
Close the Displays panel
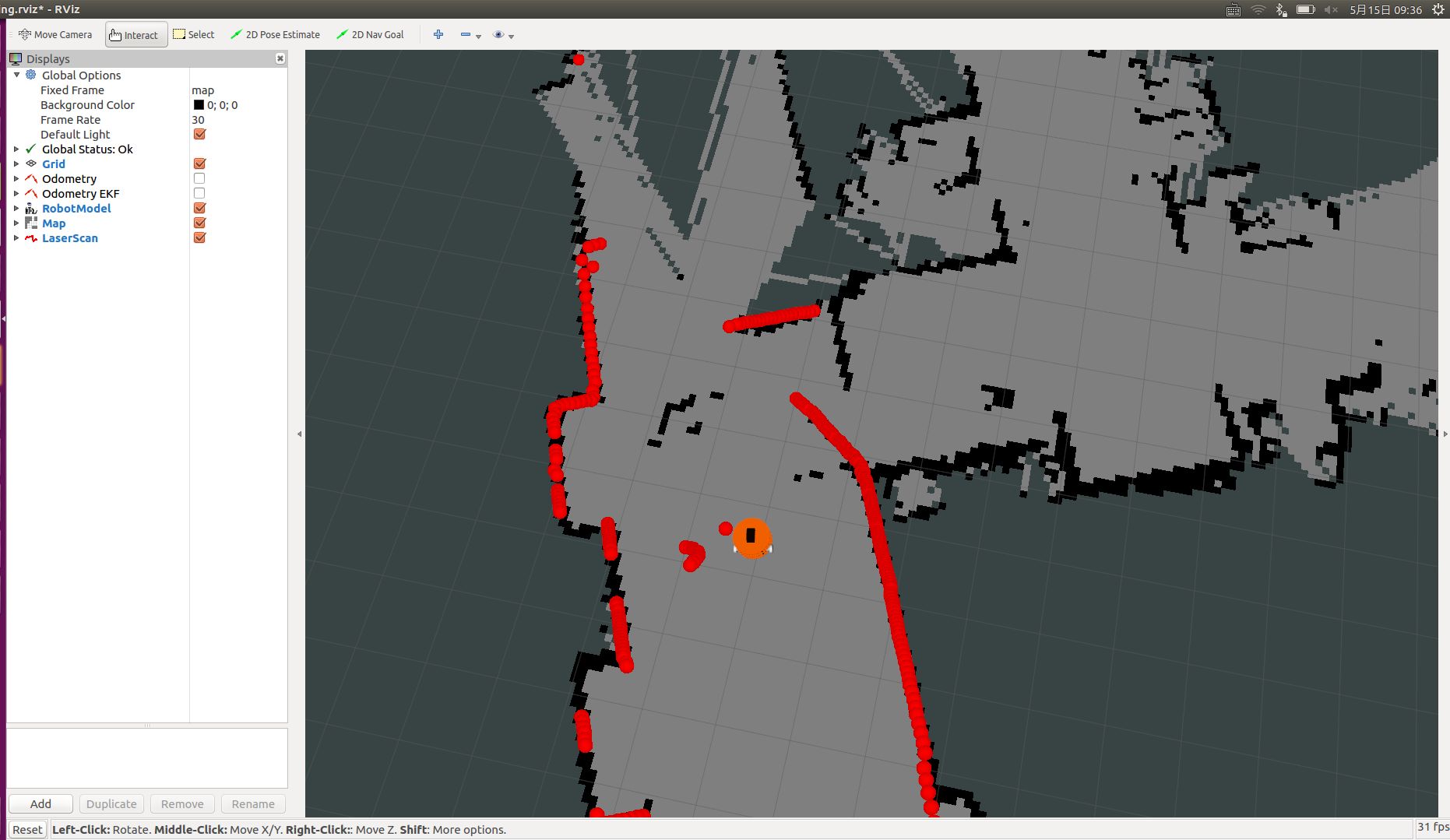point(280,58)
